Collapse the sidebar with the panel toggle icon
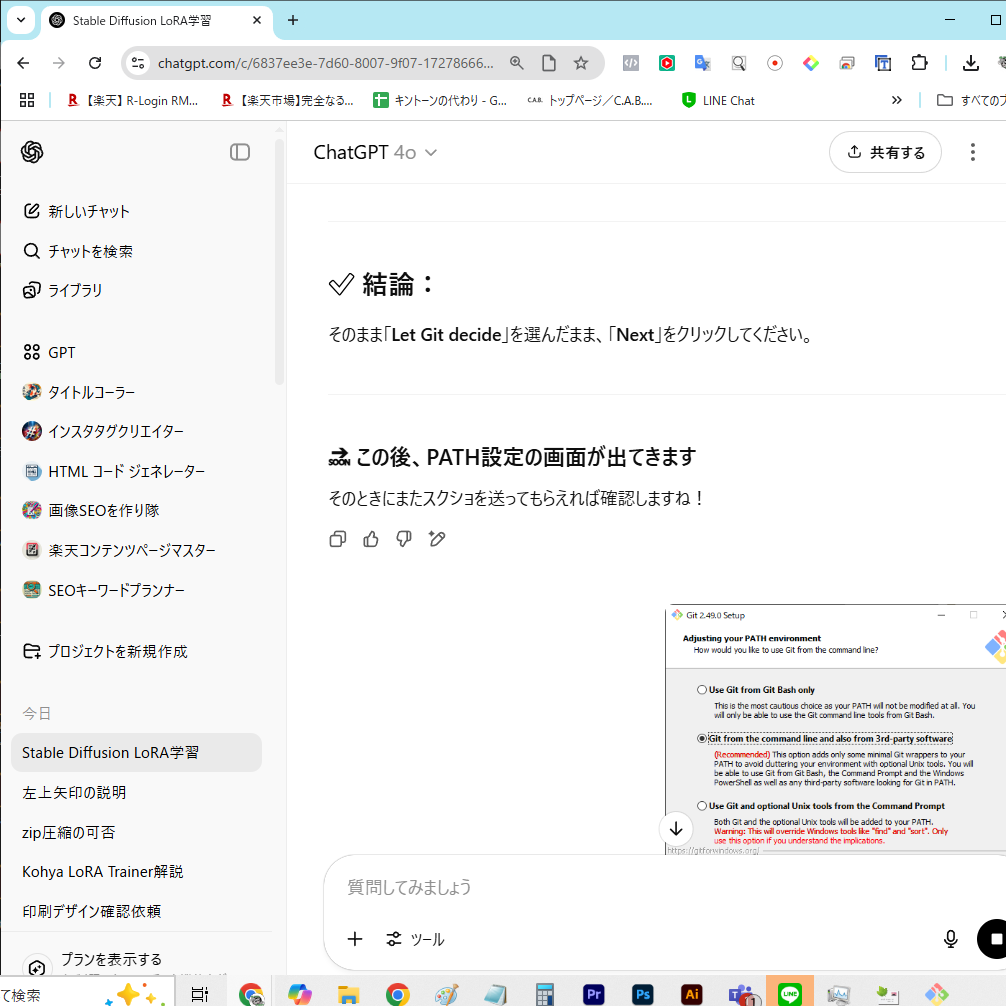 pyautogui.click(x=240, y=152)
